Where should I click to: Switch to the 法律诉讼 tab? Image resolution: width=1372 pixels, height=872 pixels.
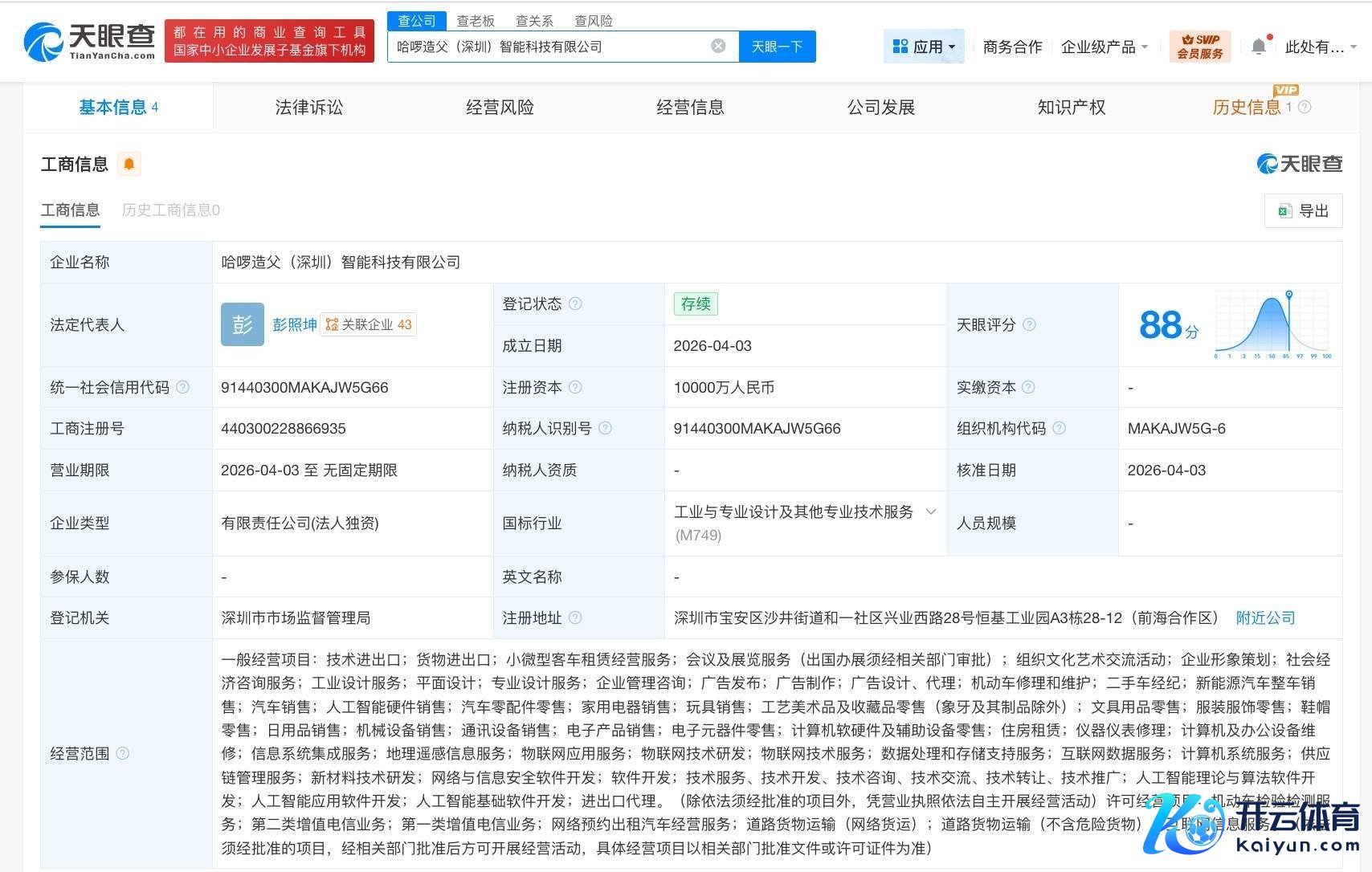pyautogui.click(x=308, y=108)
